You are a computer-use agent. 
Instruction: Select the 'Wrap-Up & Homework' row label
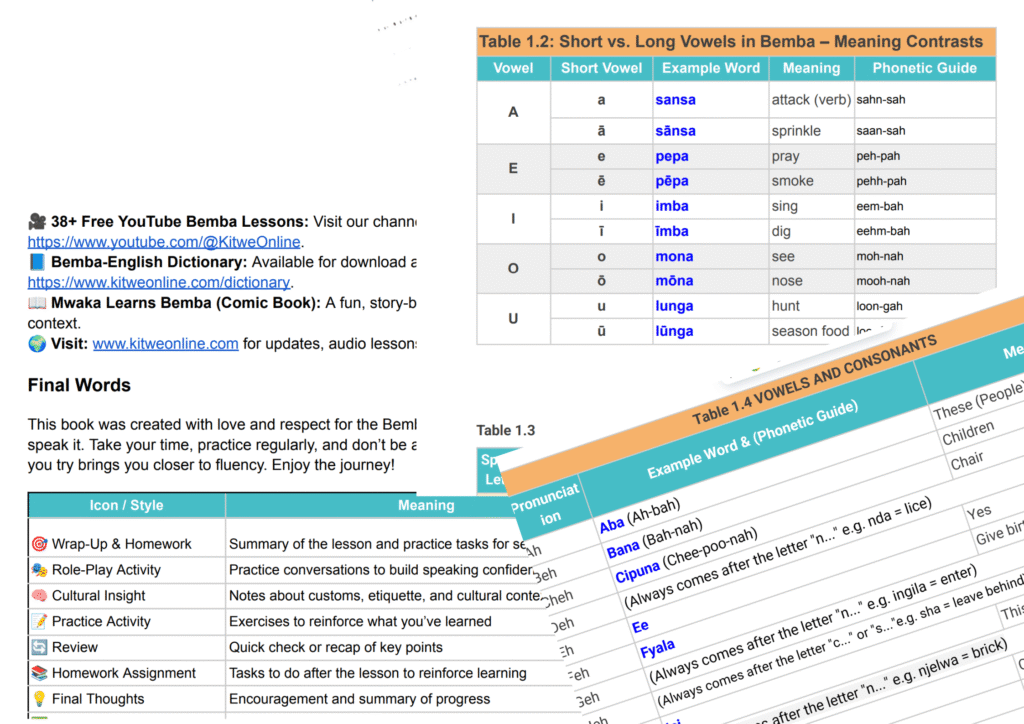121,544
